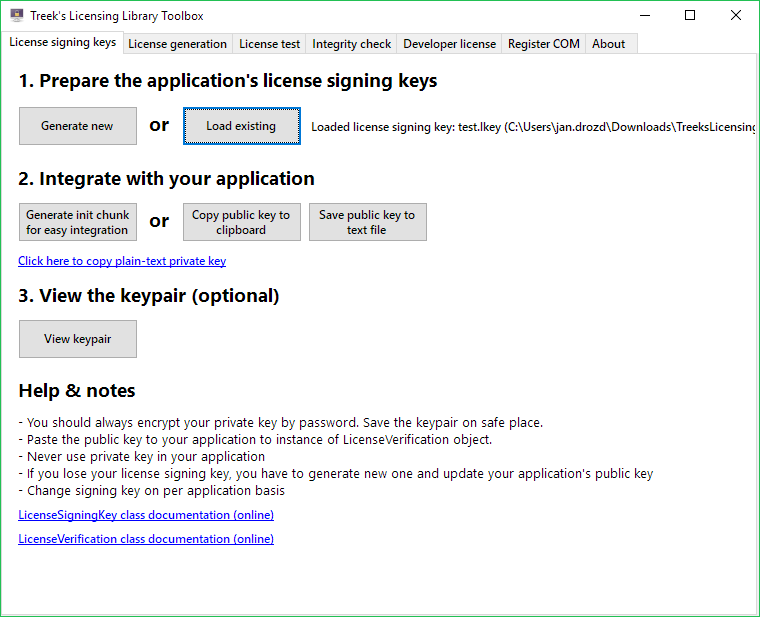
Task: Click heading 'Prepare the application's license signing keys'
Action: 228,81
